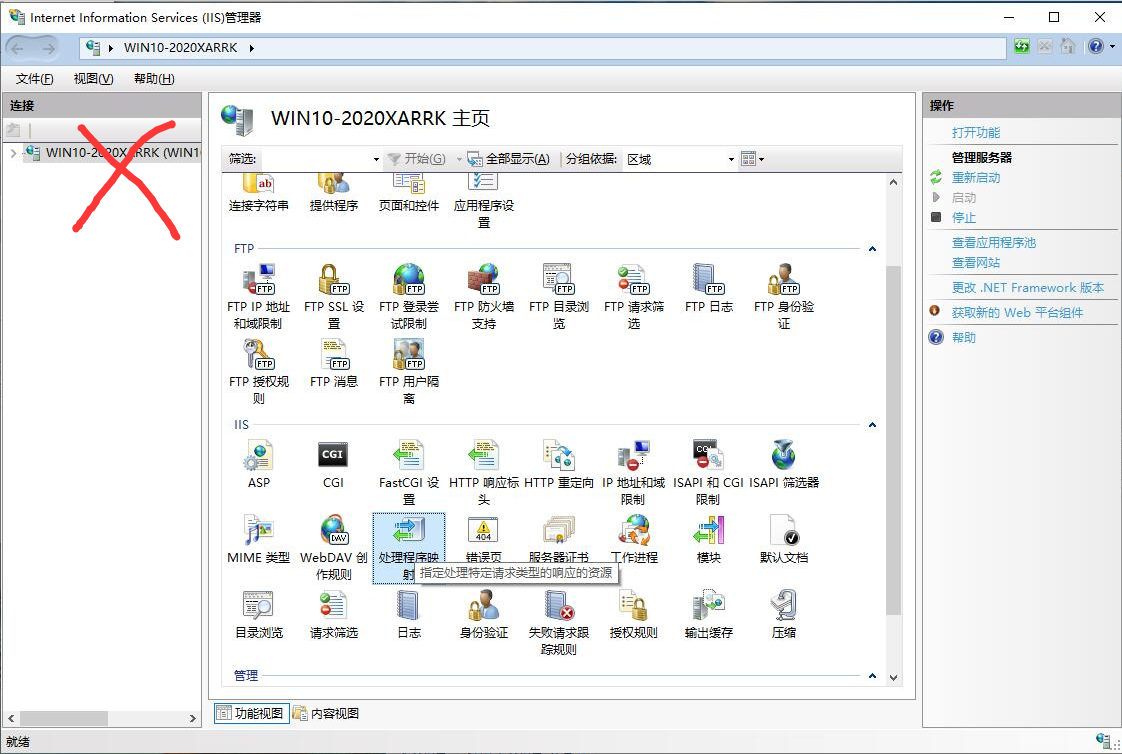Click WIN10-2020XARRK in address breadcrumb

tap(180, 48)
